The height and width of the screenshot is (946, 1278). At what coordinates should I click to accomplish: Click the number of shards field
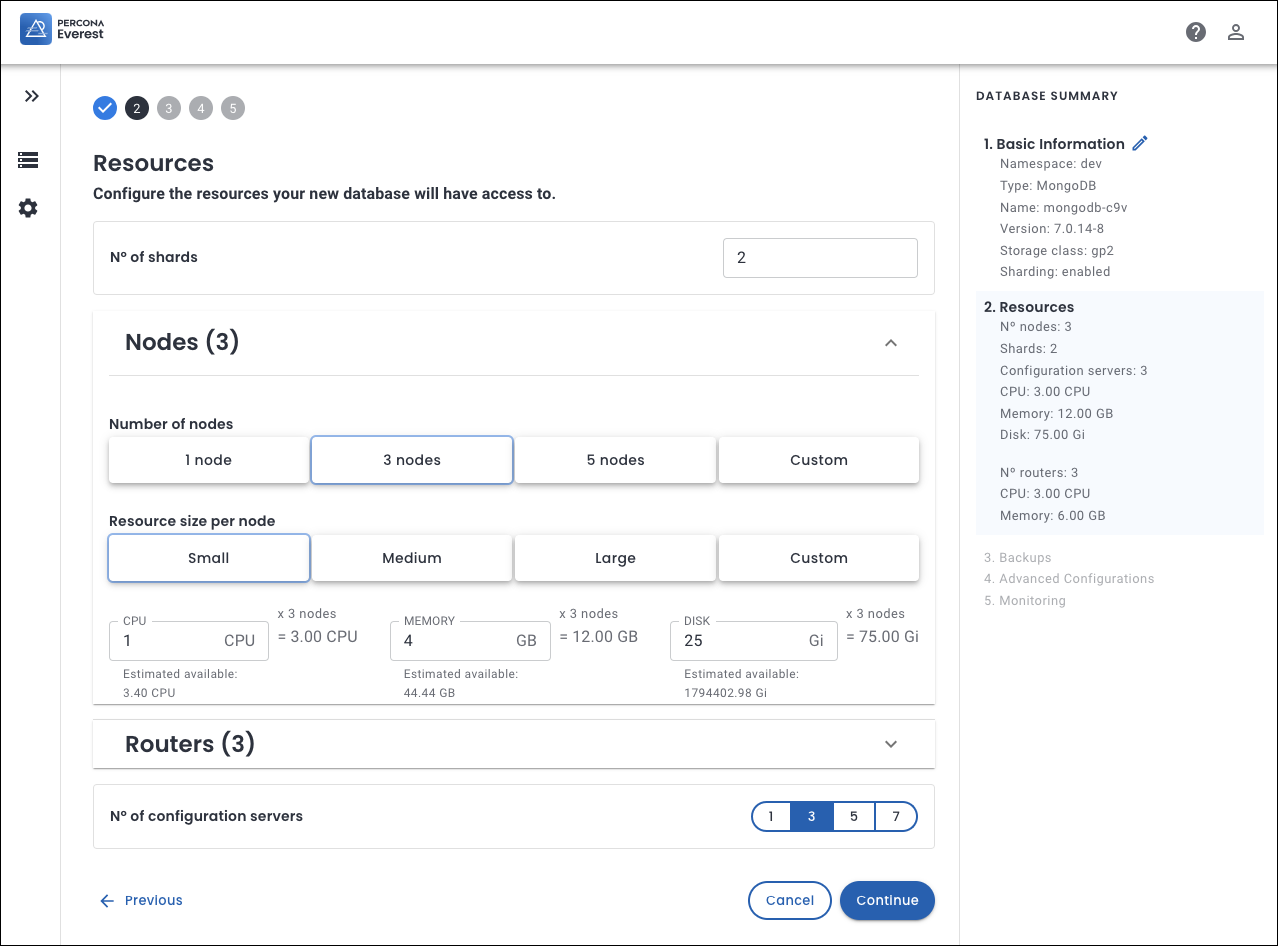tap(819, 257)
